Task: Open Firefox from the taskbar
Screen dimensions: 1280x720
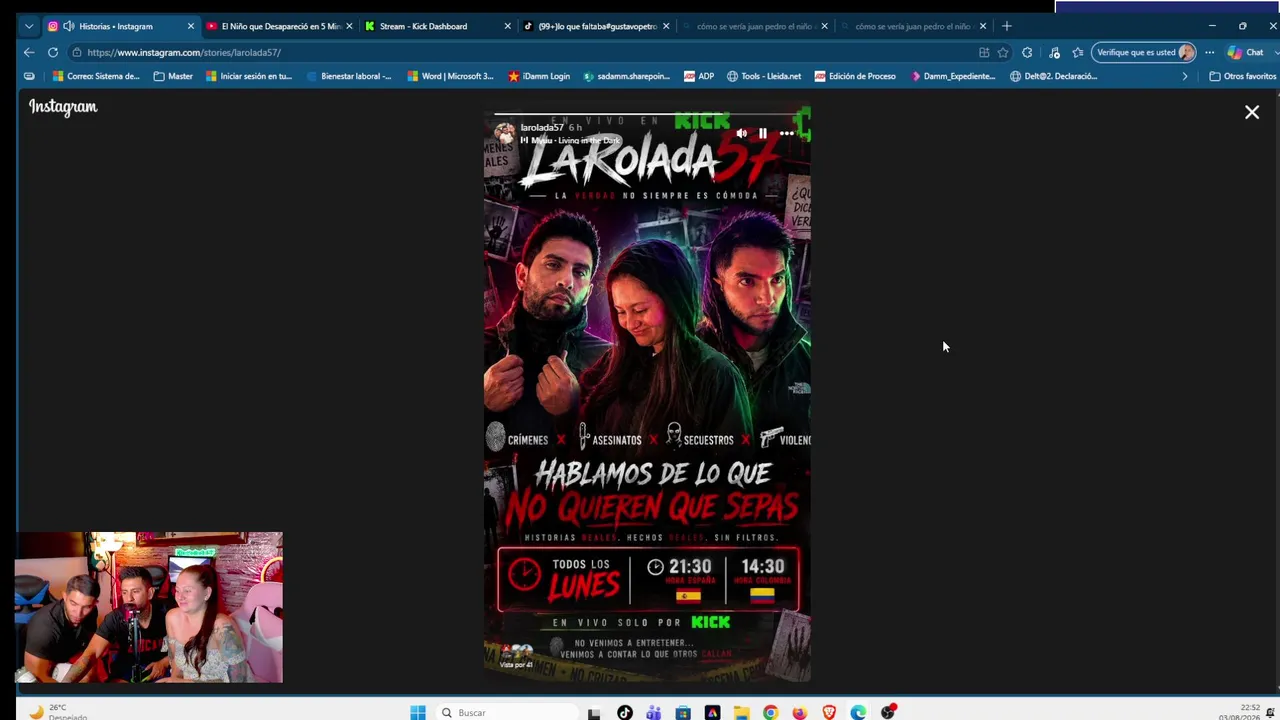Action: click(800, 713)
